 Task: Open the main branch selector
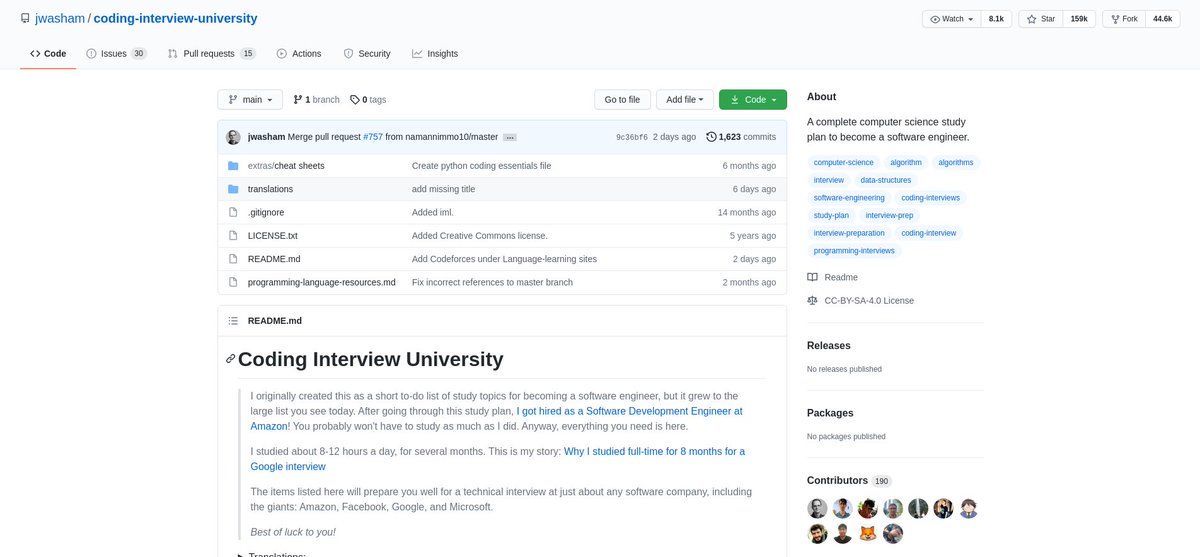(x=250, y=99)
